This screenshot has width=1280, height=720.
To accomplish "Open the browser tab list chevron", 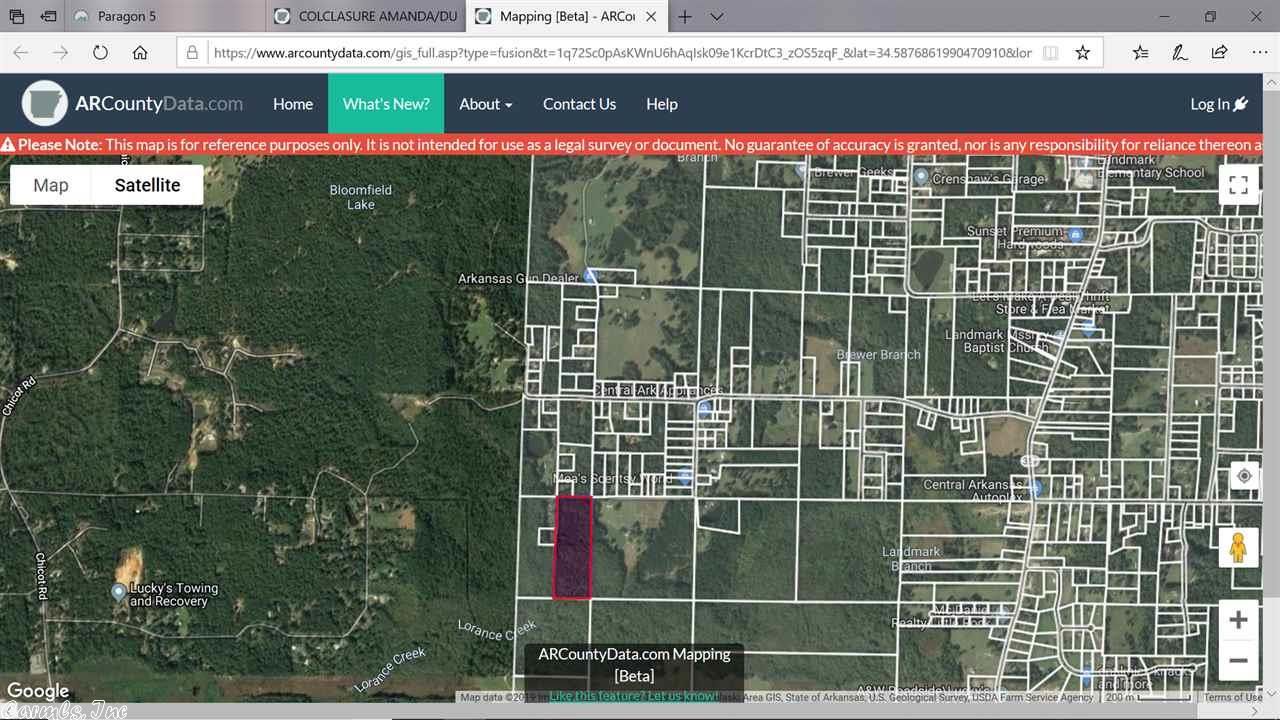I will click(717, 16).
